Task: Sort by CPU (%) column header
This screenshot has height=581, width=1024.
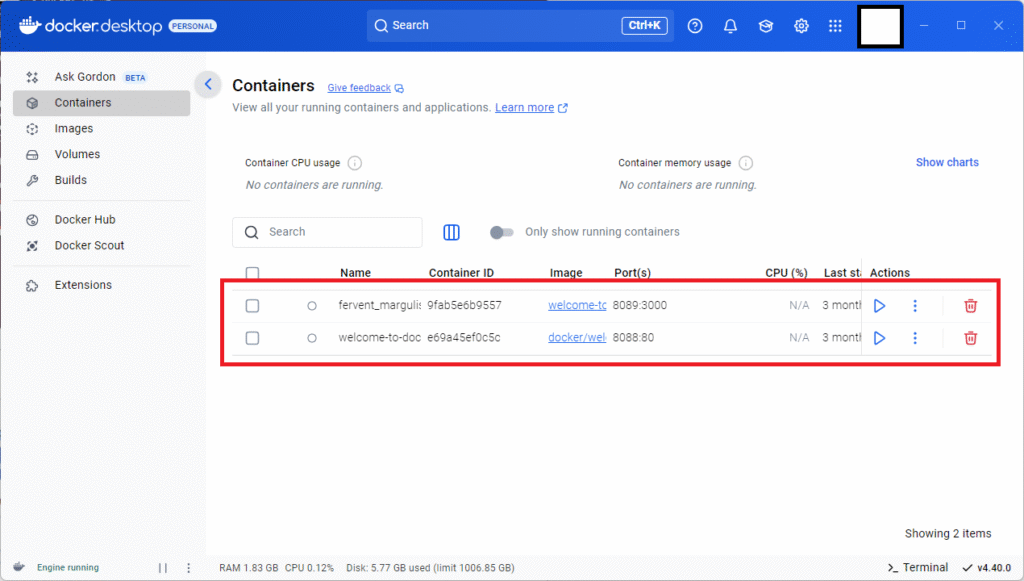Action: 786,273
